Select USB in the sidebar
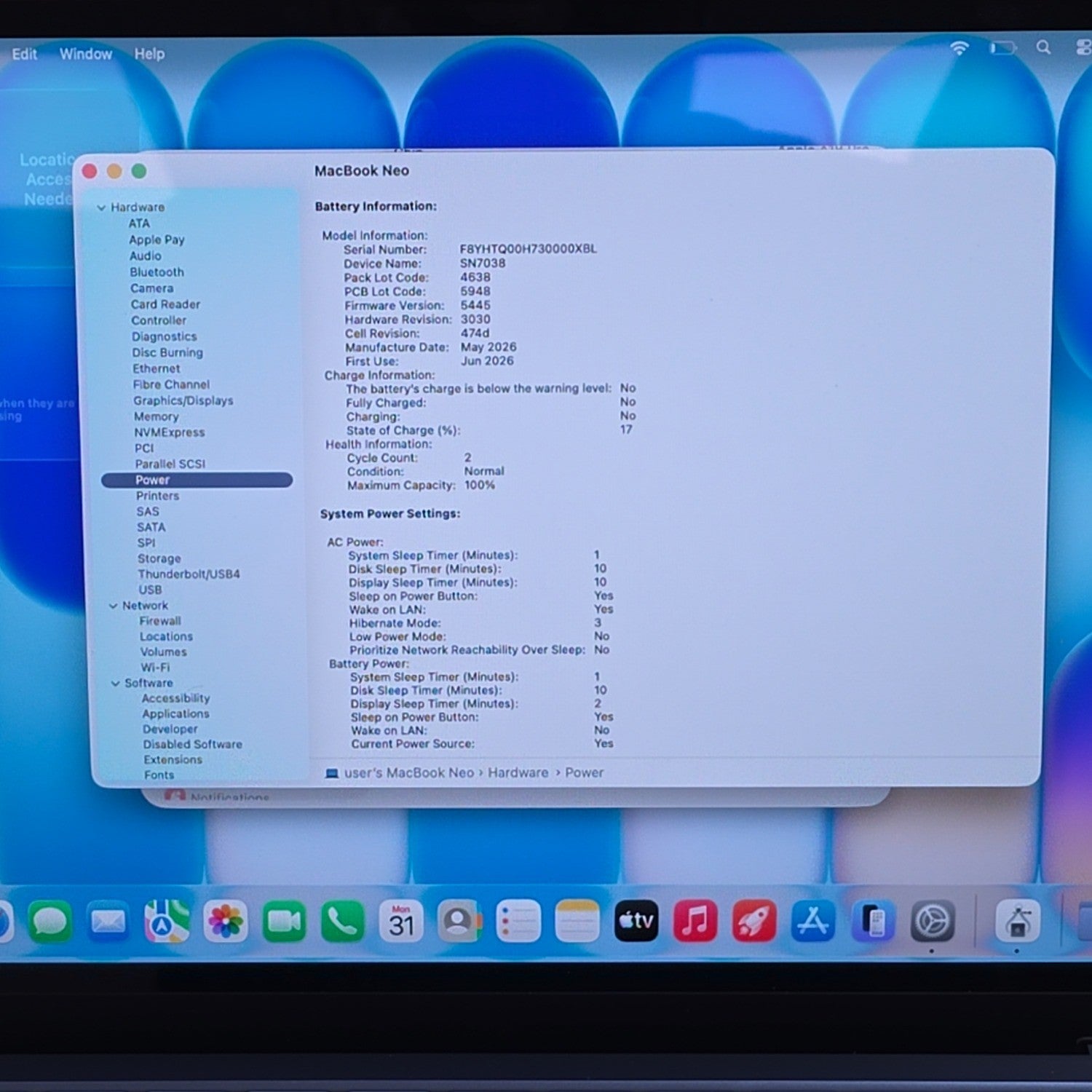The image size is (1092, 1092). (x=150, y=590)
